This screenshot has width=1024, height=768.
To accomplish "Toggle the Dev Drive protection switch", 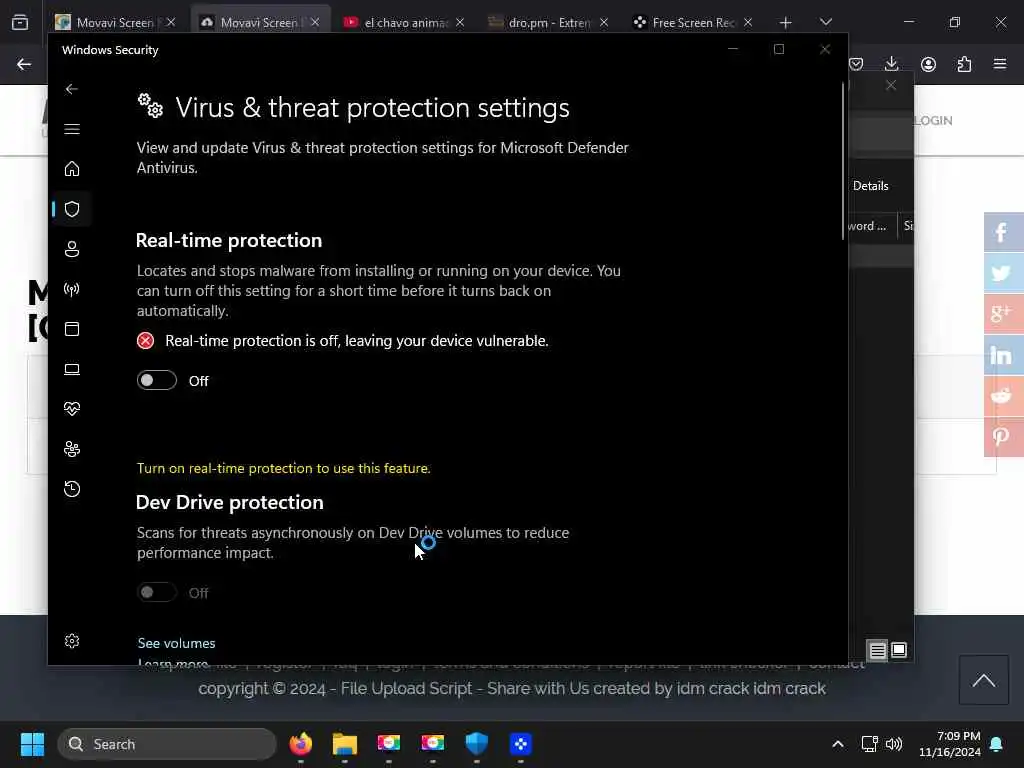I will 157,592.
